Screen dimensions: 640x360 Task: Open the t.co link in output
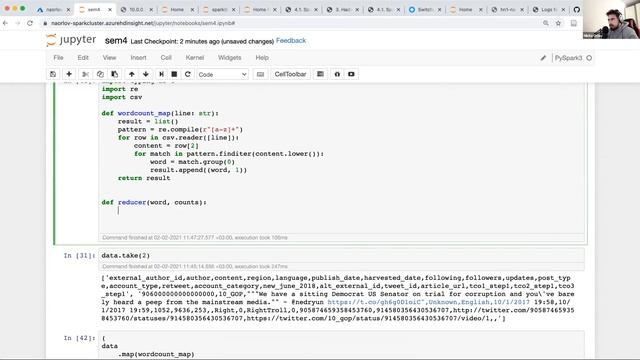[x=376, y=302]
